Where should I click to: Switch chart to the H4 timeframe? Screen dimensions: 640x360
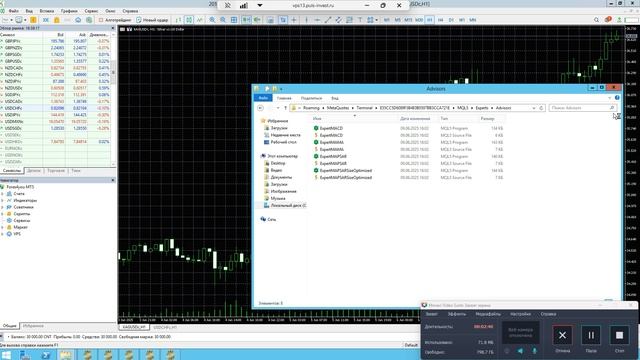point(440,20)
